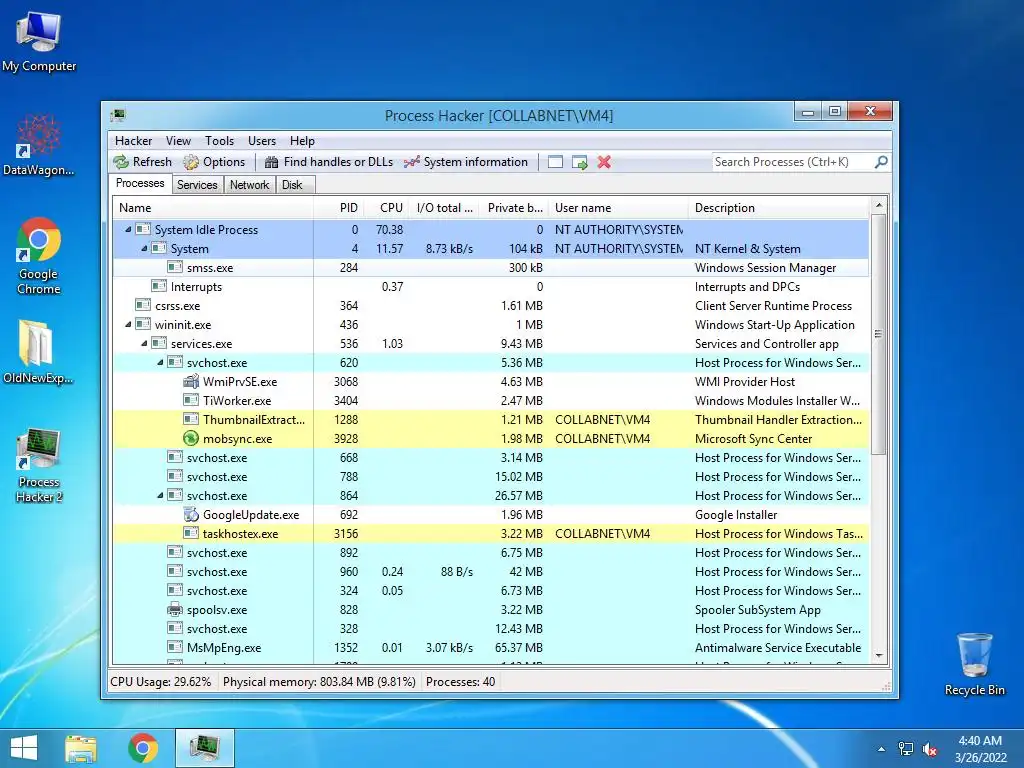Viewport: 1024px width, 768px height.
Task: Select the Processes tab
Action: tap(140, 184)
